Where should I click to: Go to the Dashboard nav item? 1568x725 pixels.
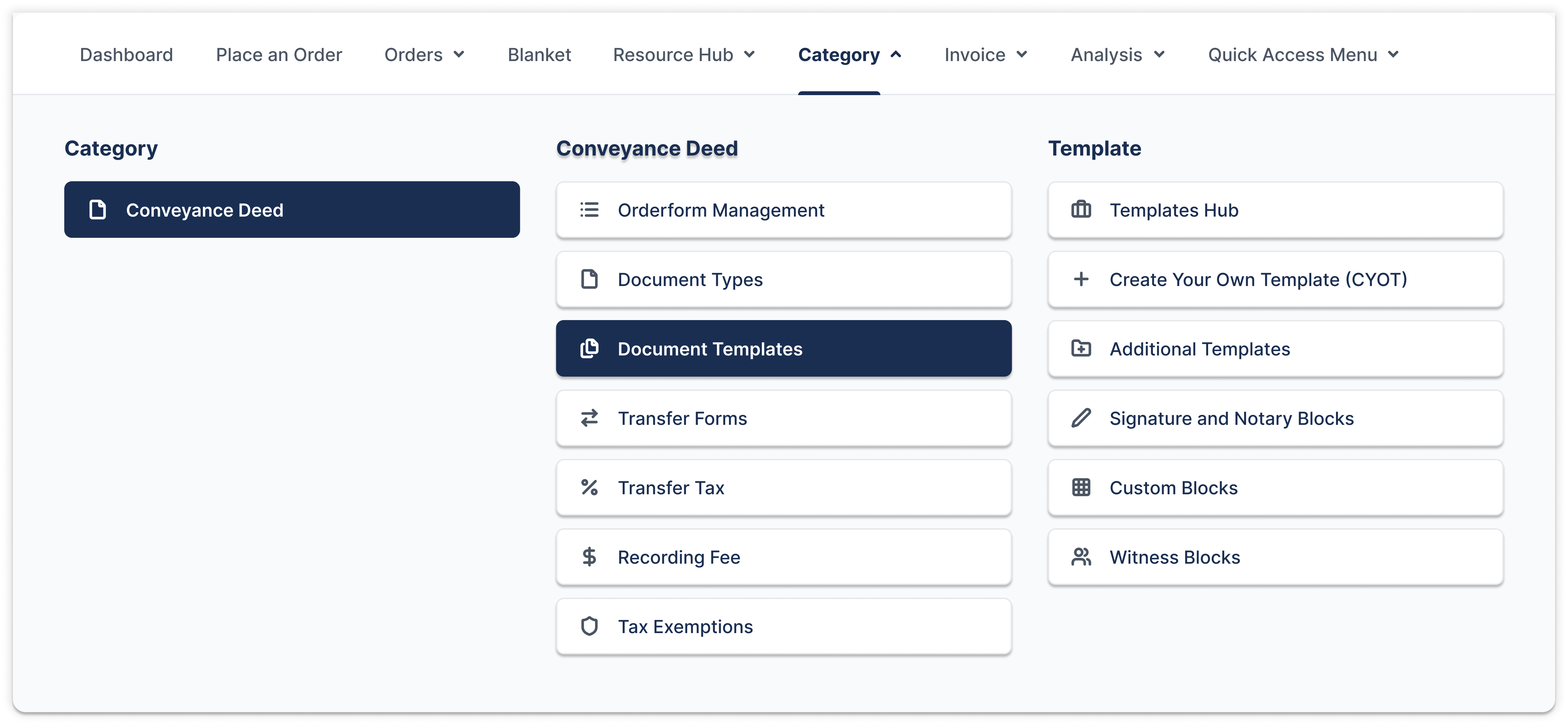(x=127, y=55)
